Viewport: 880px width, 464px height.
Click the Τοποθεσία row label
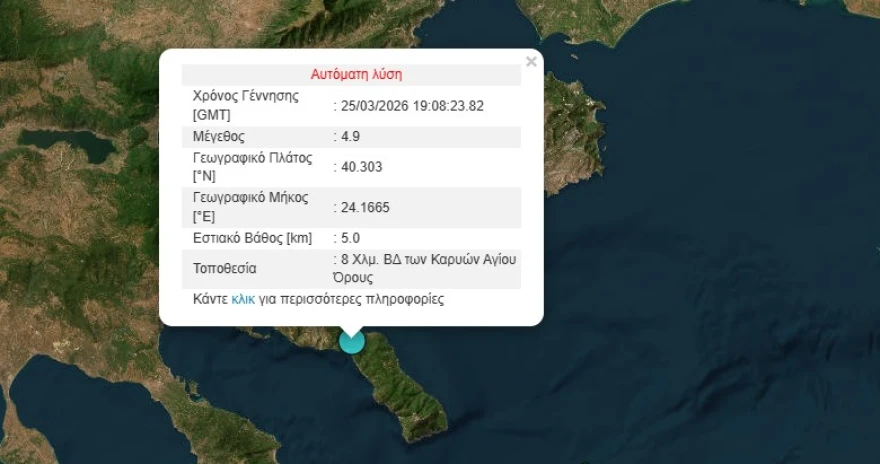224,268
